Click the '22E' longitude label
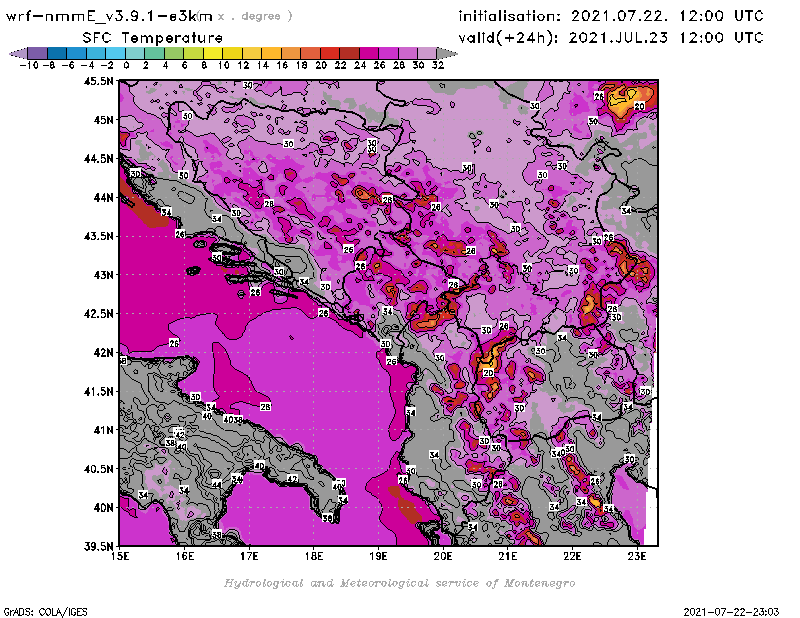The width and height of the screenshot is (800, 618). [x=572, y=556]
